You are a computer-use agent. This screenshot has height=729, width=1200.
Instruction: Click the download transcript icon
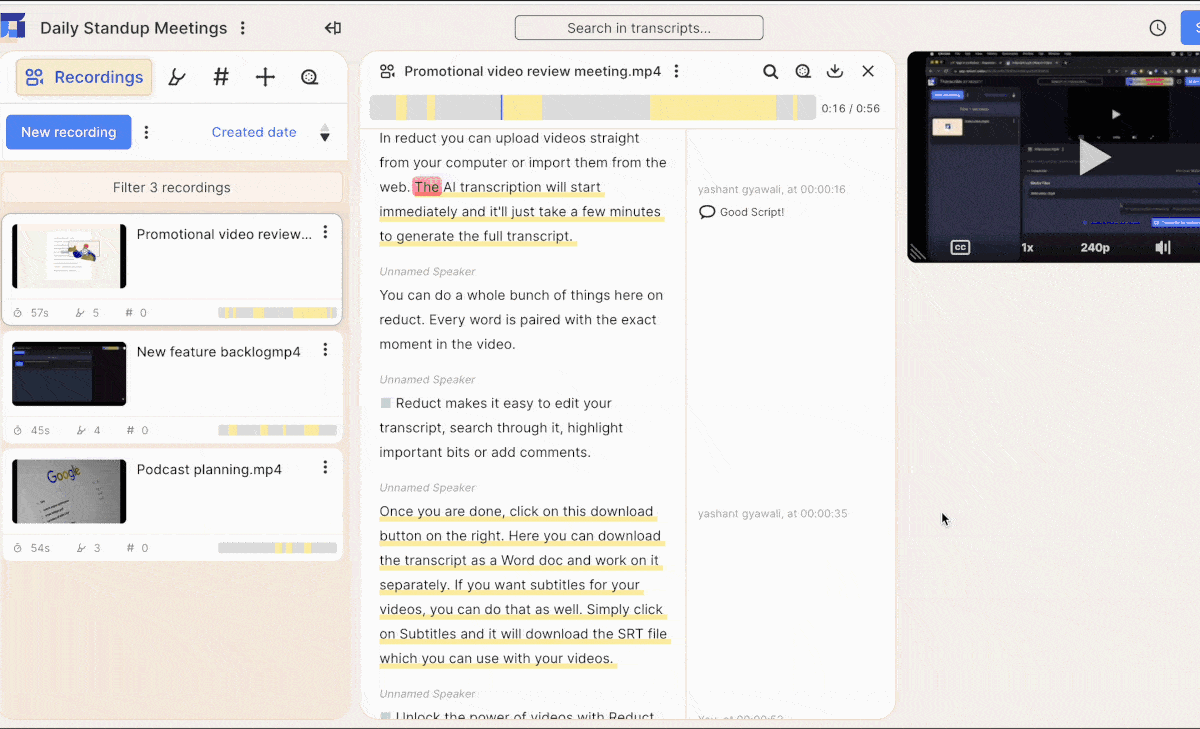point(835,72)
